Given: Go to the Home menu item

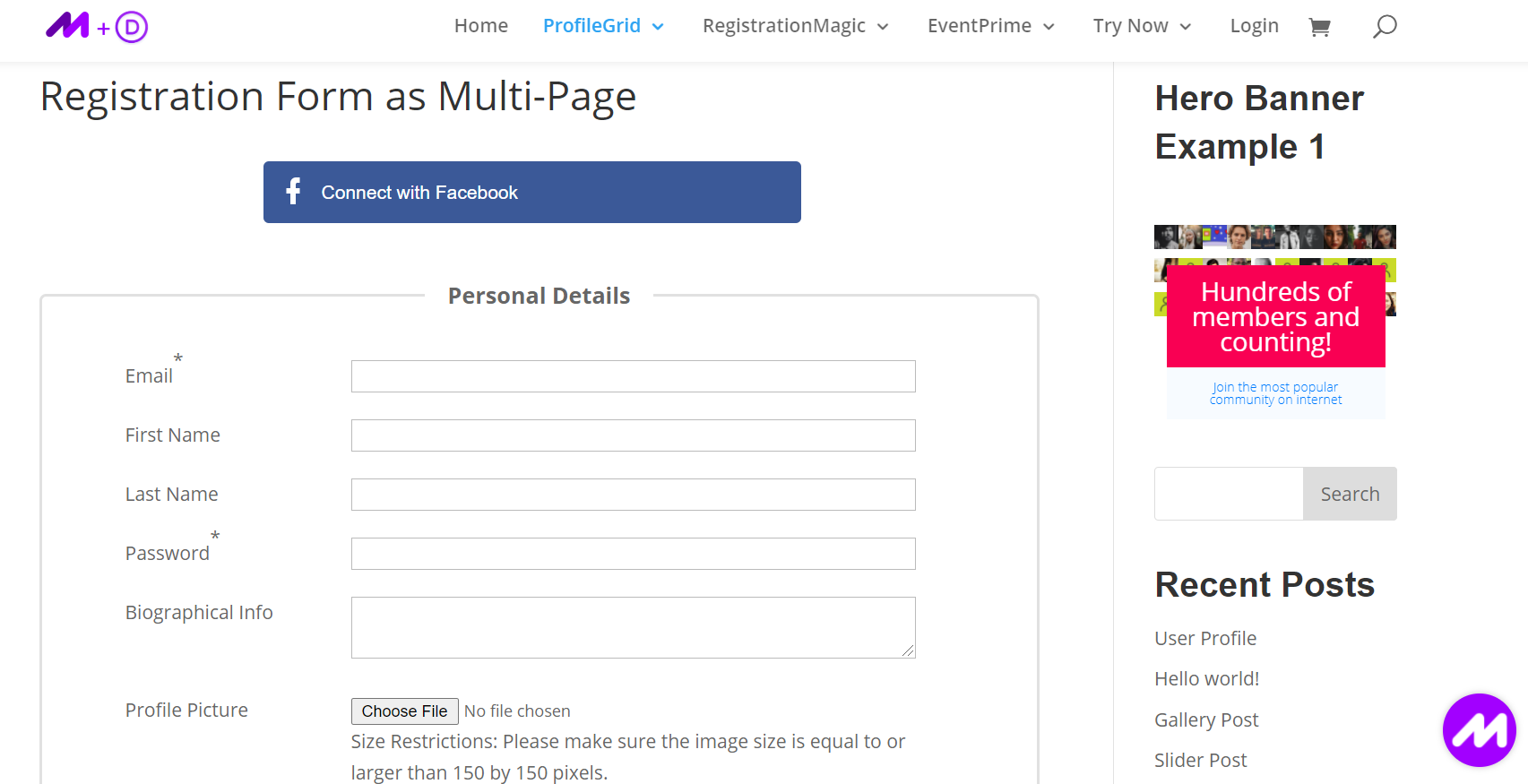Looking at the screenshot, I should [481, 26].
